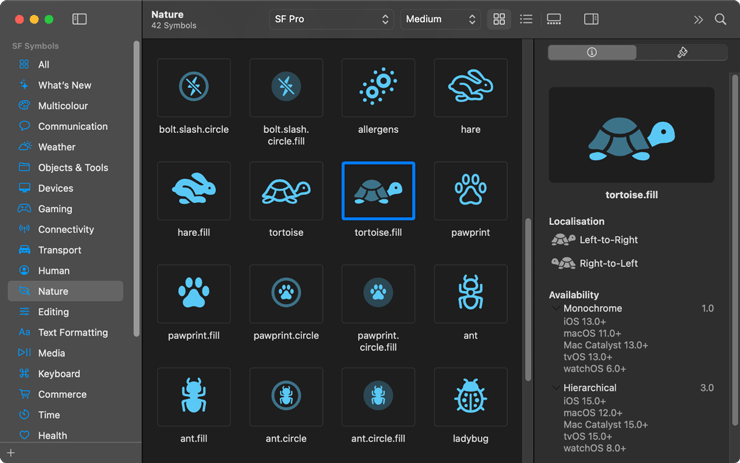740x463 pixels.
Task: Open the Weather category
Action: 66,147
